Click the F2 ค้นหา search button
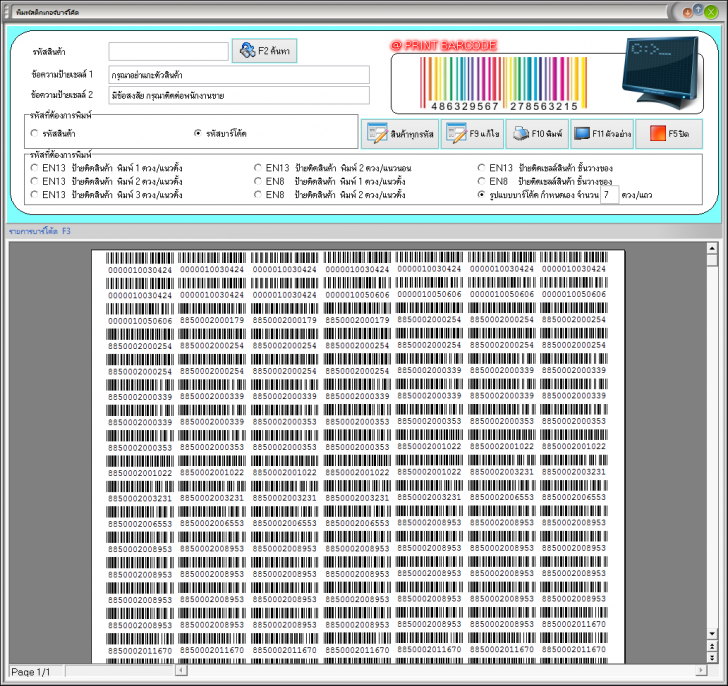The width and height of the screenshot is (728, 686). click(264, 51)
